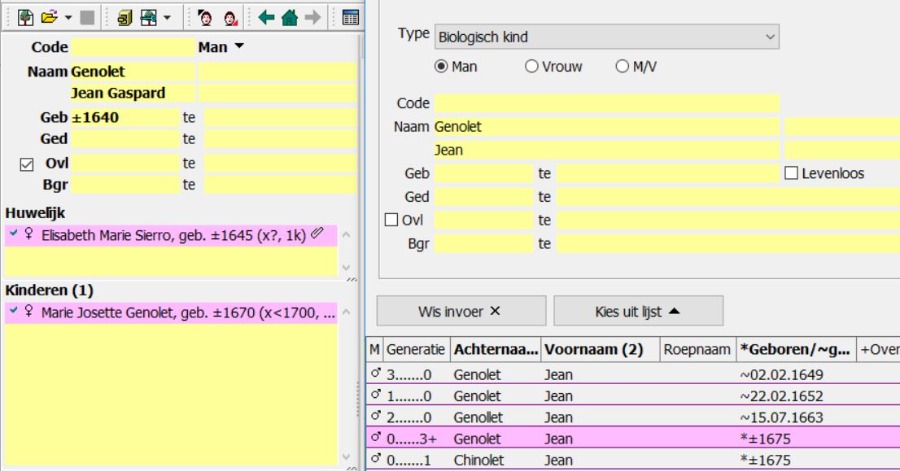Select the M/V radio button
Viewport: 900px width, 471px height.
(622, 67)
